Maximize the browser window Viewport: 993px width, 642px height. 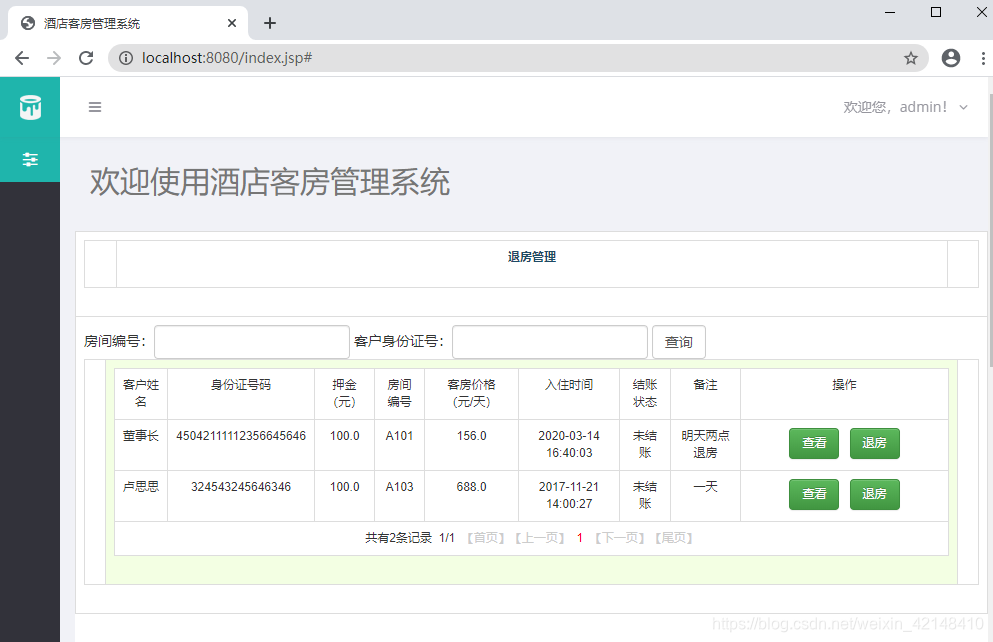pyautogui.click(x=935, y=12)
